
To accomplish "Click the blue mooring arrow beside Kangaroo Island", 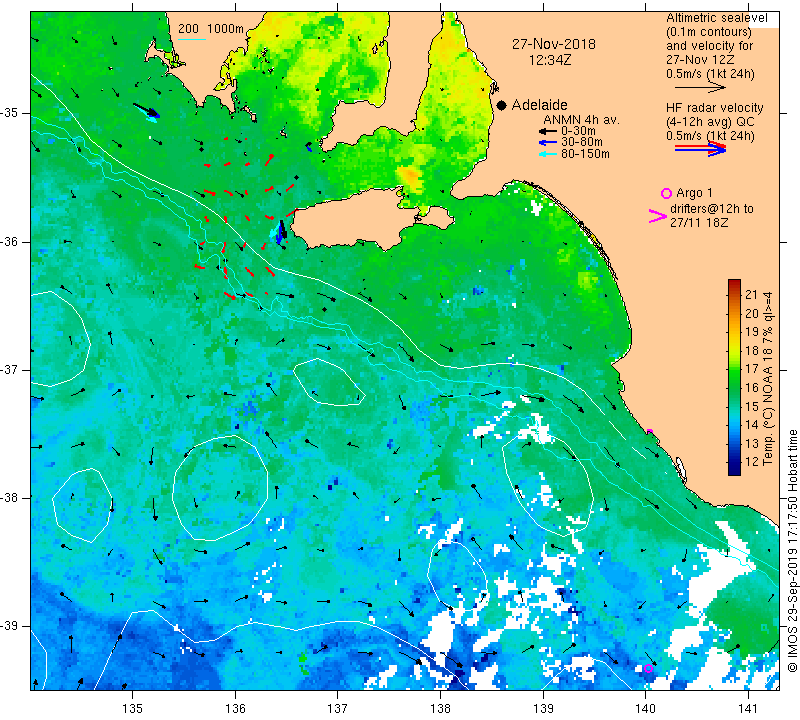I will [281, 232].
